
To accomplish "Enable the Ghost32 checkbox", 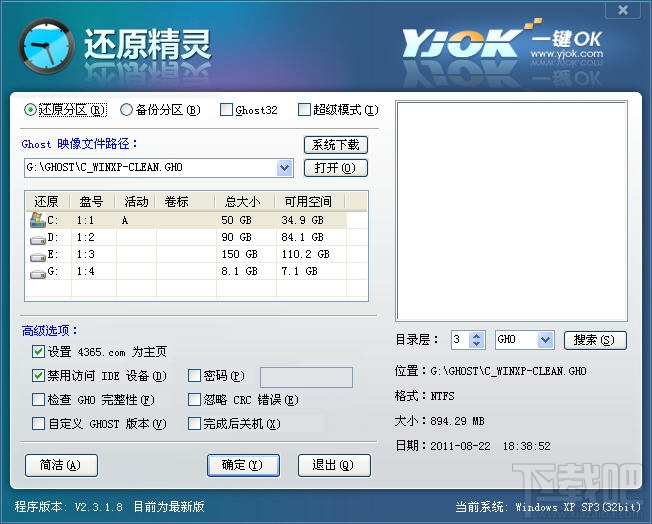I will coord(226,110).
